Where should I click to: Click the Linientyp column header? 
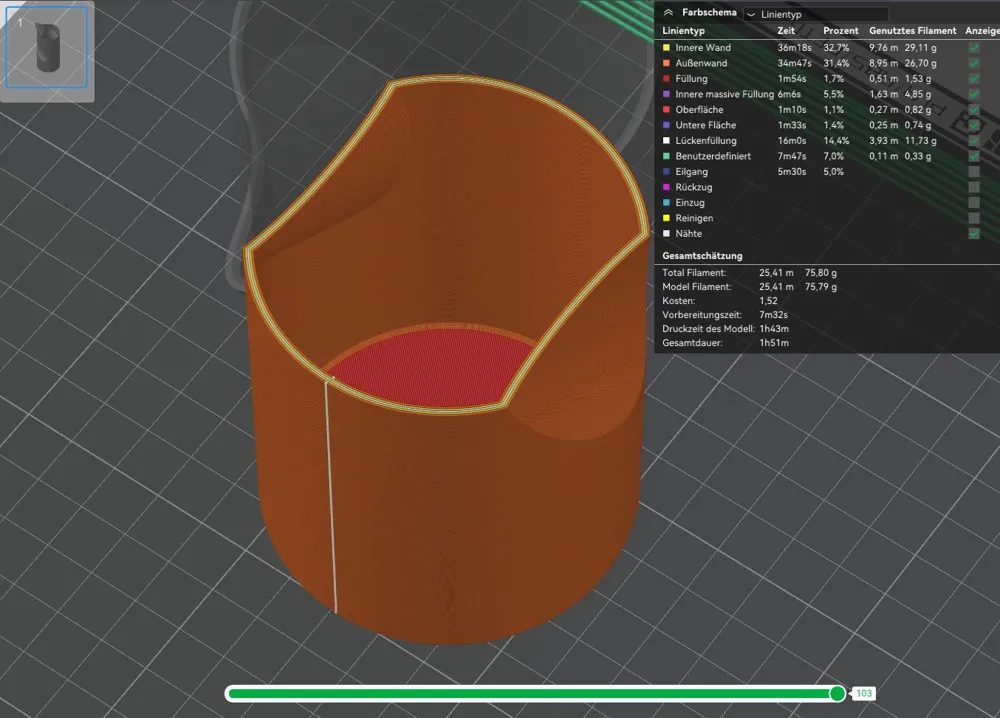[685, 31]
